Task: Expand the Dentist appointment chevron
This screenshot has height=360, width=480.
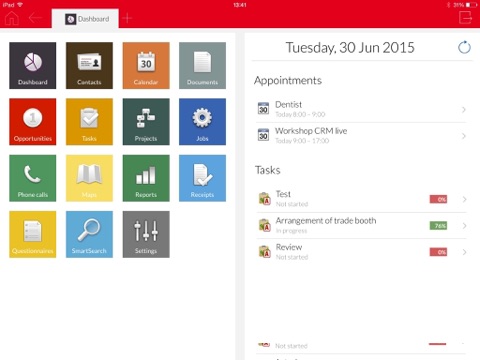Action: coord(464,109)
